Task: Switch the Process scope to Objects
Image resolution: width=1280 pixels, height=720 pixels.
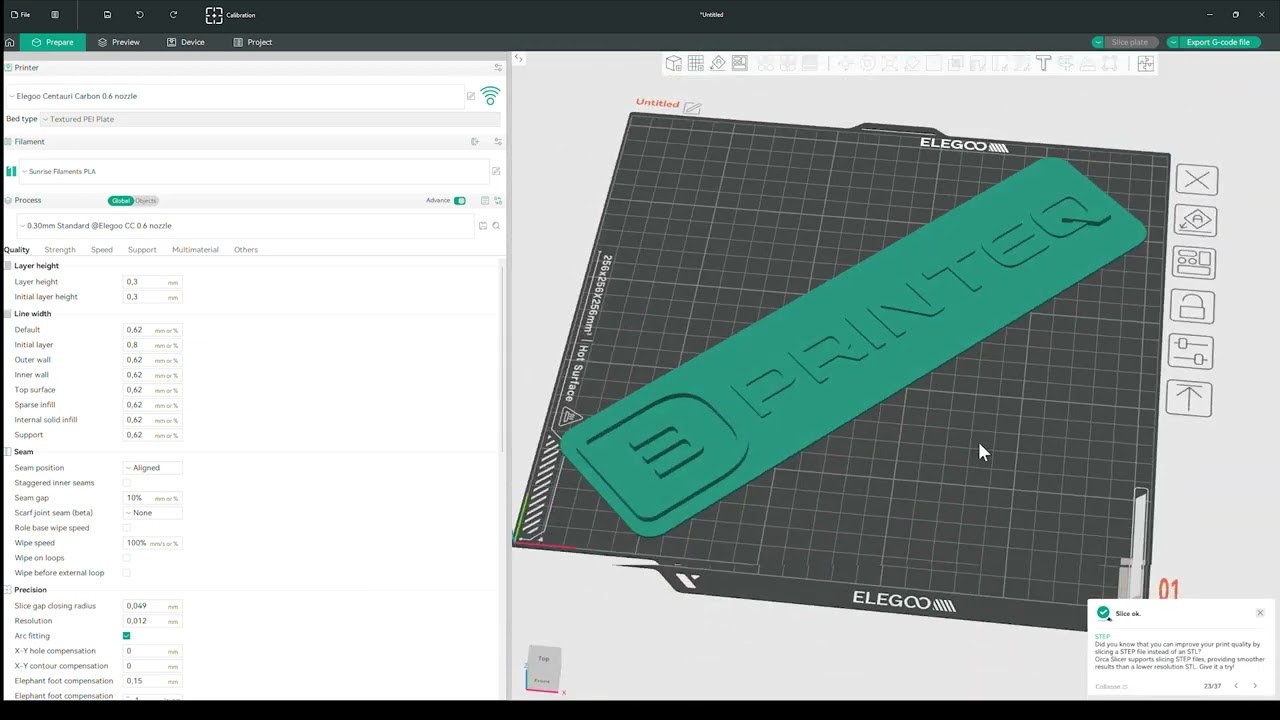Action: pyautogui.click(x=146, y=201)
